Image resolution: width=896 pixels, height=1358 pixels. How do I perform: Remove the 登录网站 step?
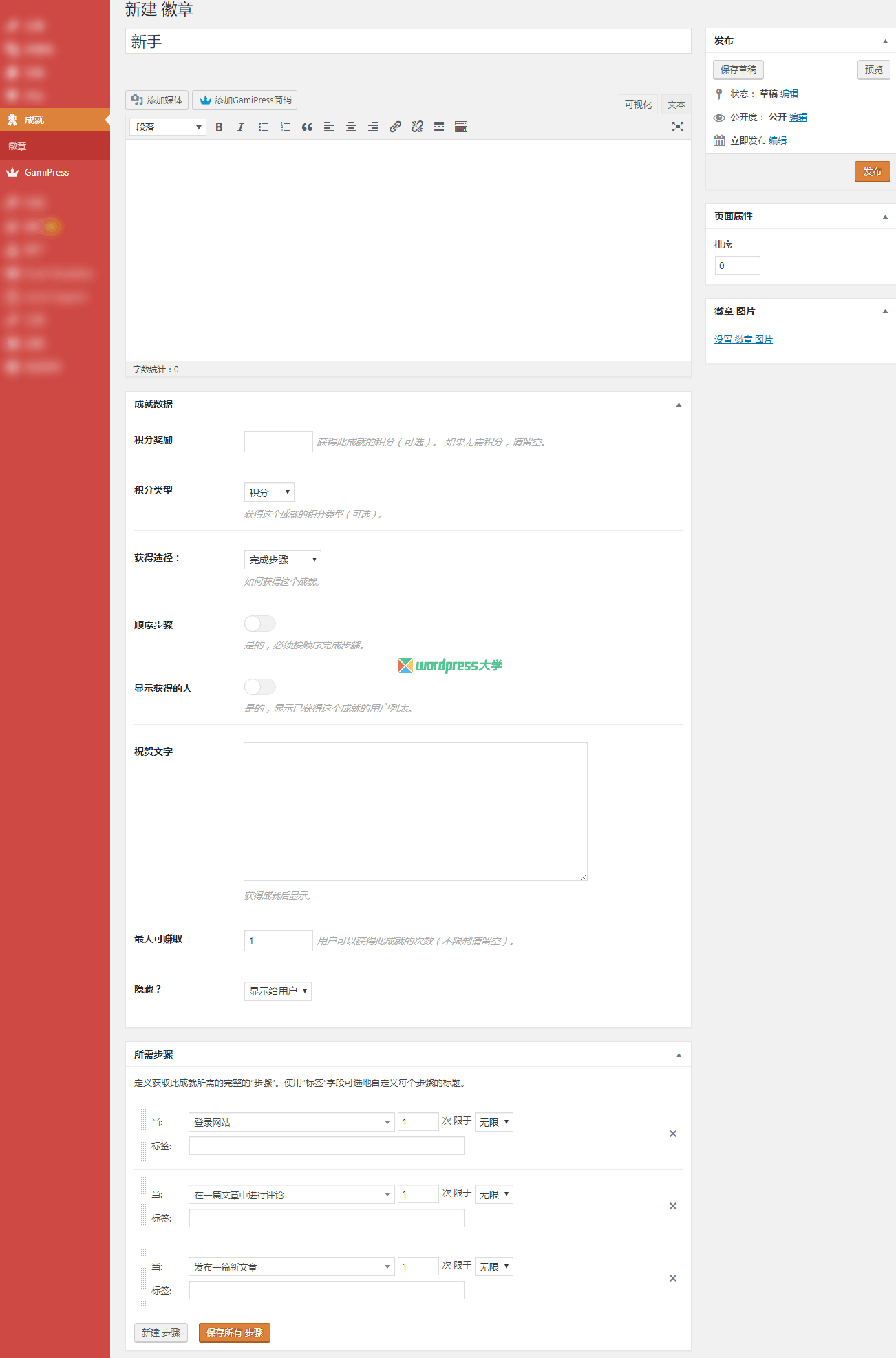(x=673, y=1134)
